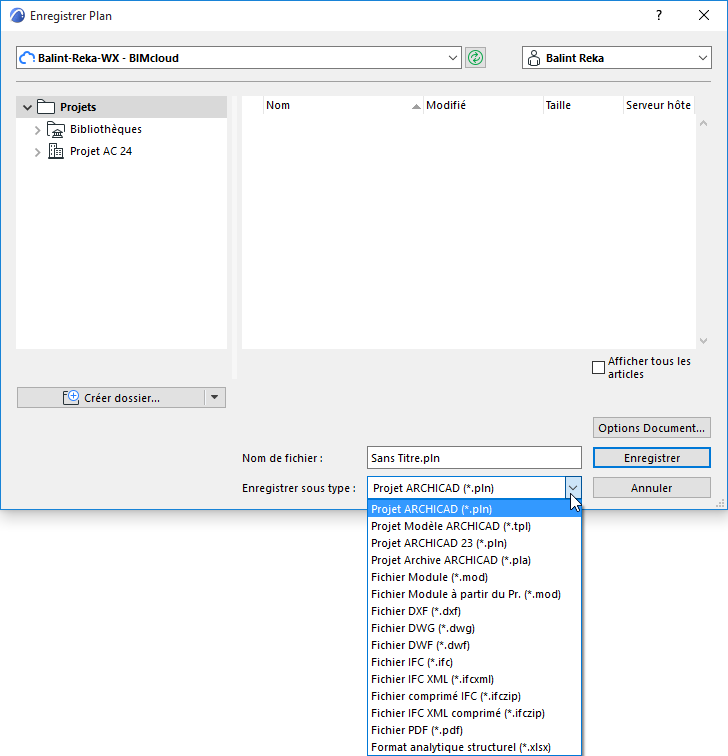The height and width of the screenshot is (756, 728).
Task: Enable Afficher tous les articles checkbox
Action: 598,367
